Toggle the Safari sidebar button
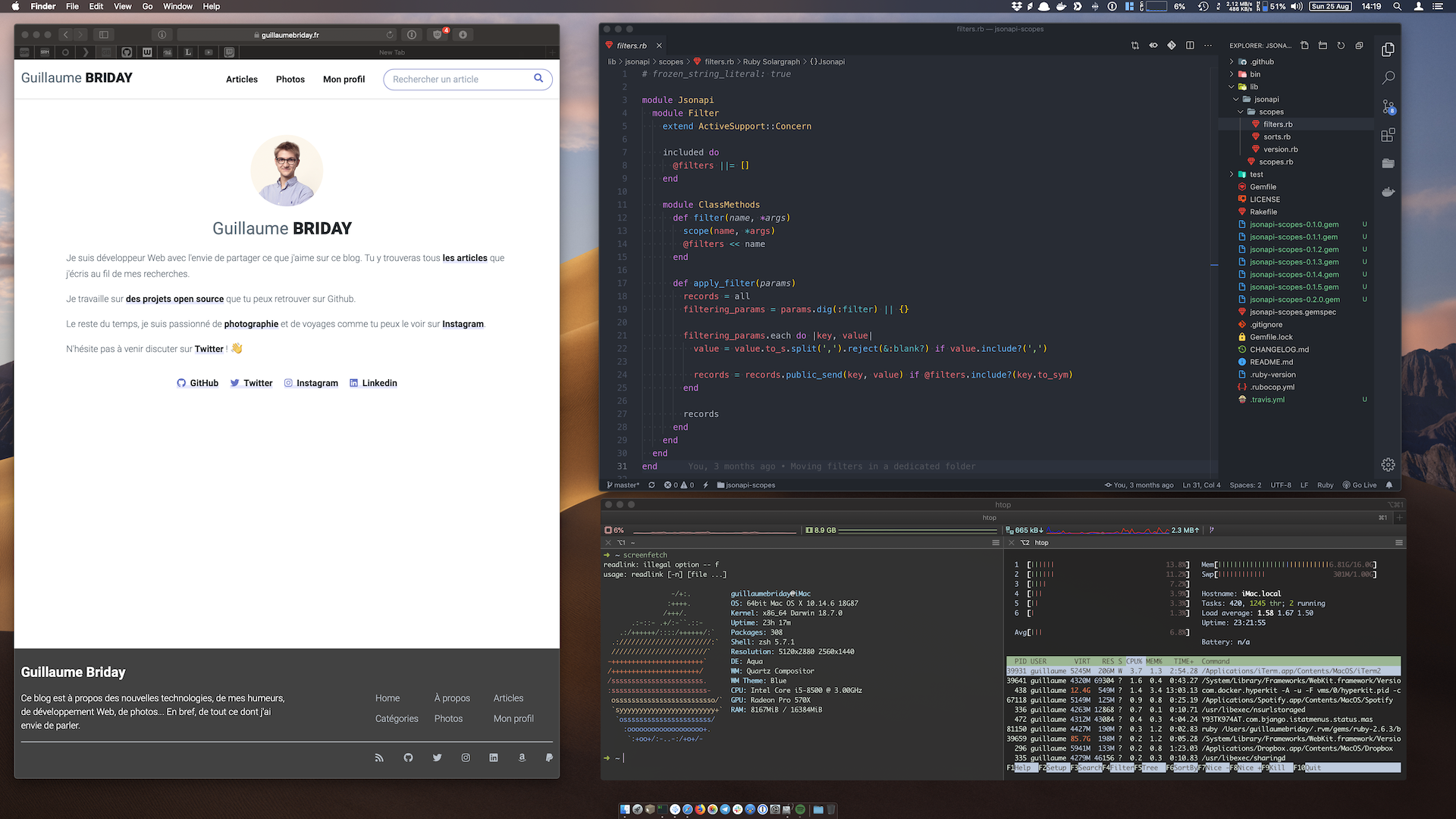 [104, 35]
